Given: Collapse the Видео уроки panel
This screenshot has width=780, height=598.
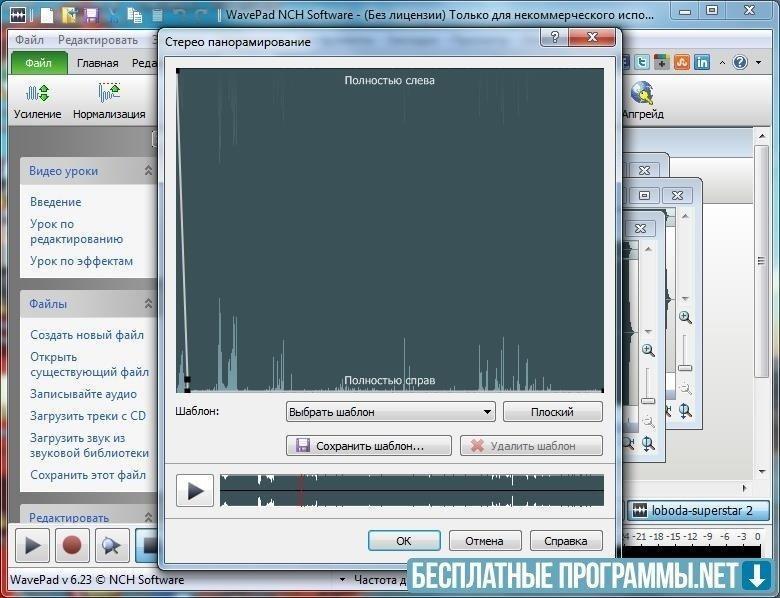Looking at the screenshot, I should pos(148,171).
